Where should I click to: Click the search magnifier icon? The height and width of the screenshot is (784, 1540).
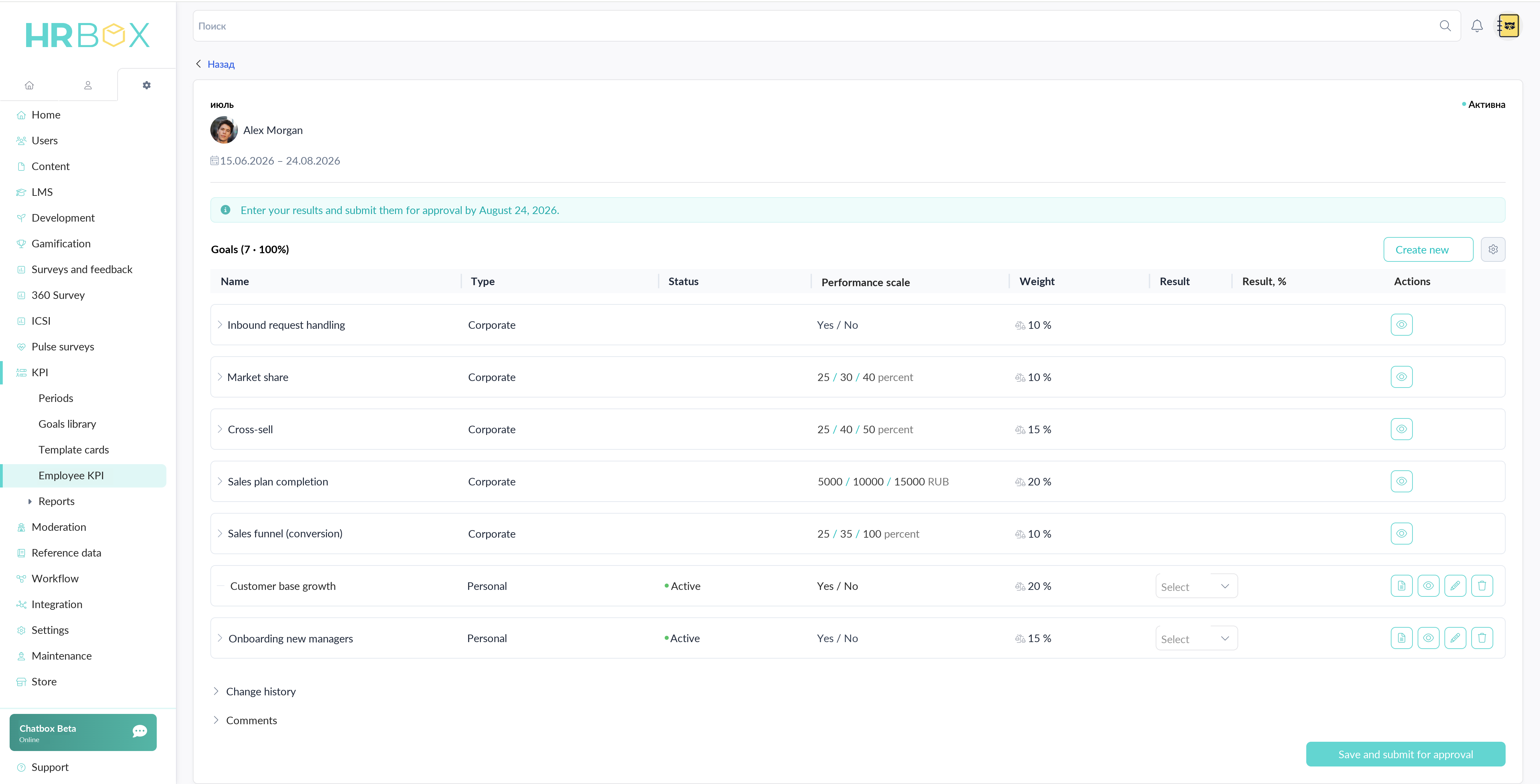tap(1445, 26)
